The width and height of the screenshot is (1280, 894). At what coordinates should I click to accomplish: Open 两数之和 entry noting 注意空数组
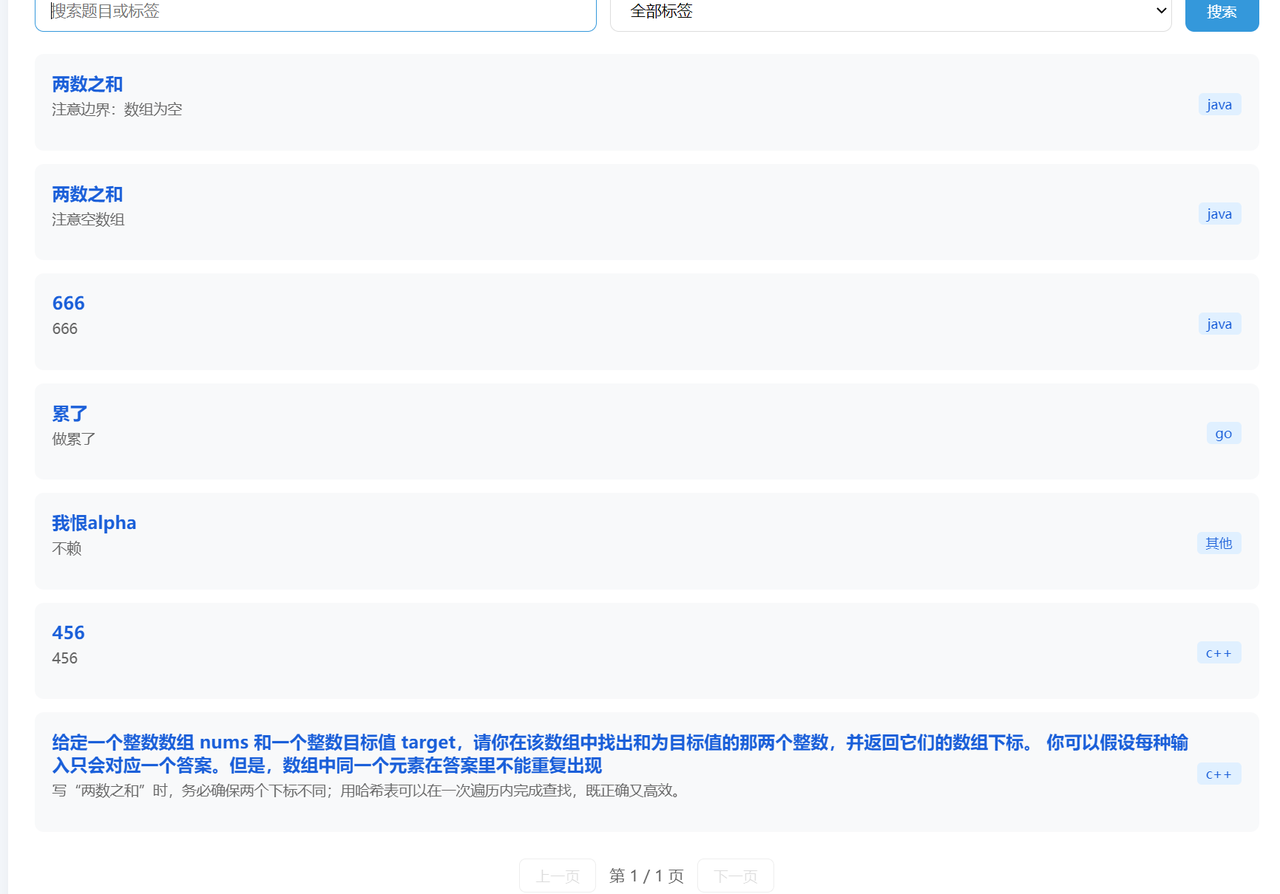click(87, 194)
